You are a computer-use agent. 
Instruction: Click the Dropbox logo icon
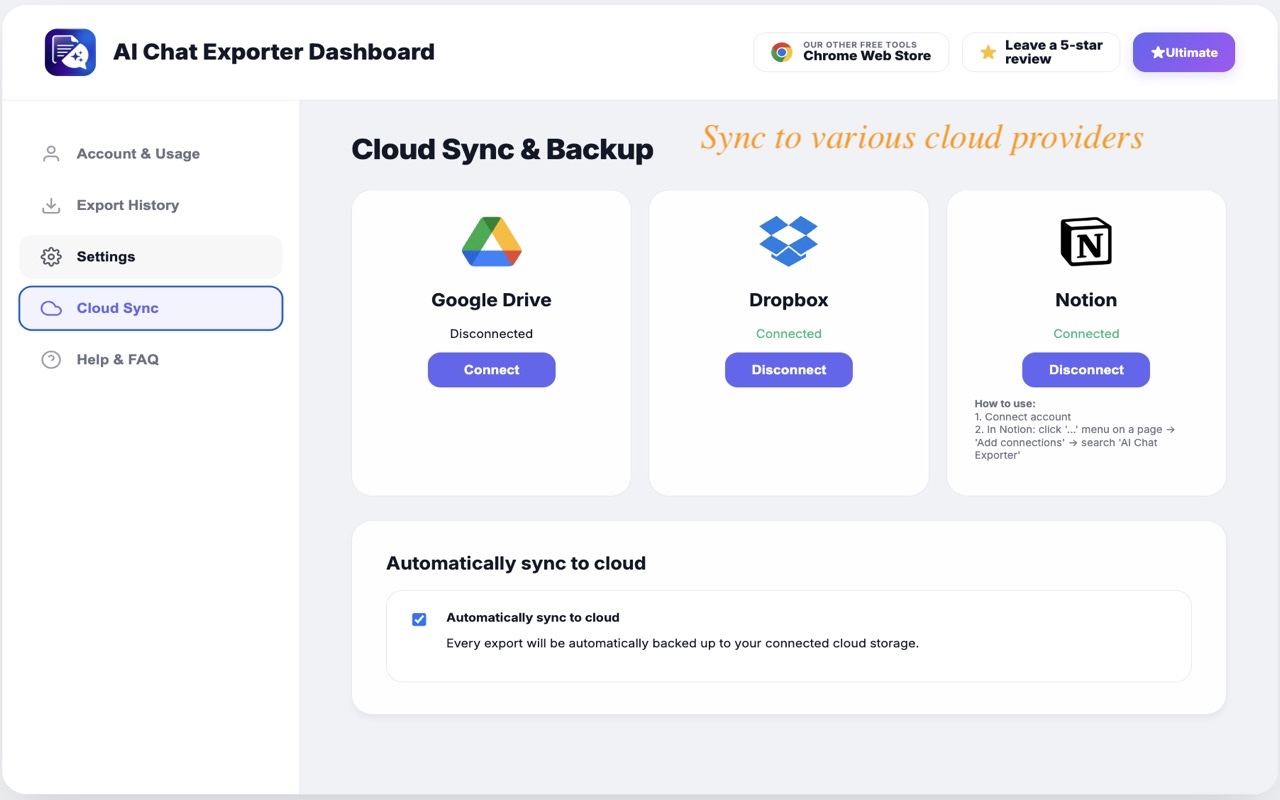pos(788,242)
